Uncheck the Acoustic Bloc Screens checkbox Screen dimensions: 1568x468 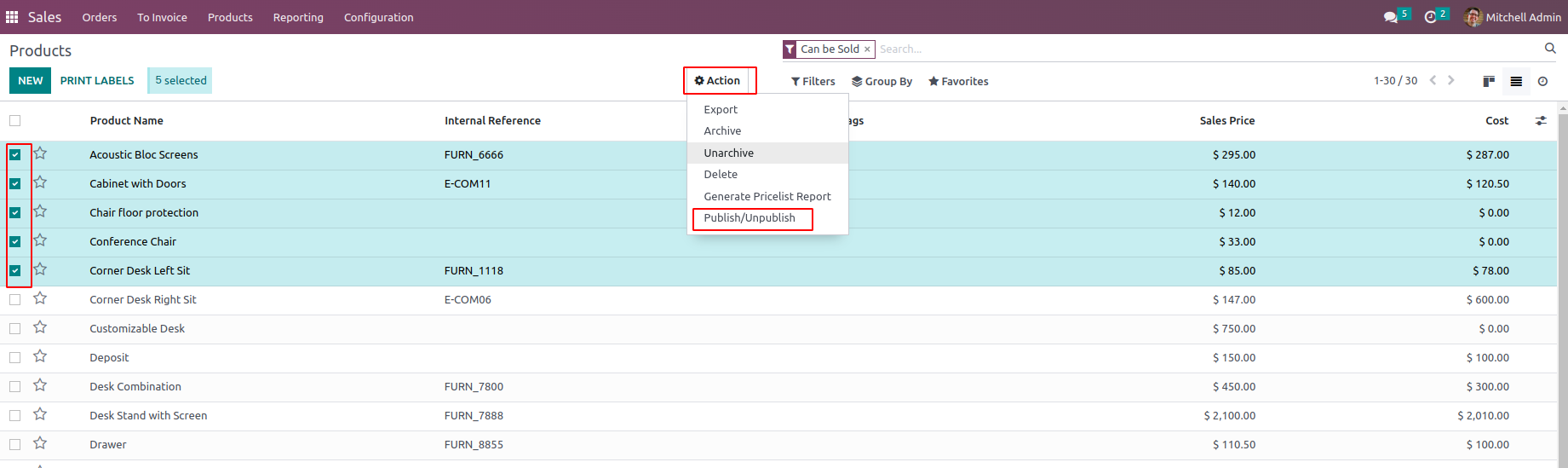click(15, 154)
